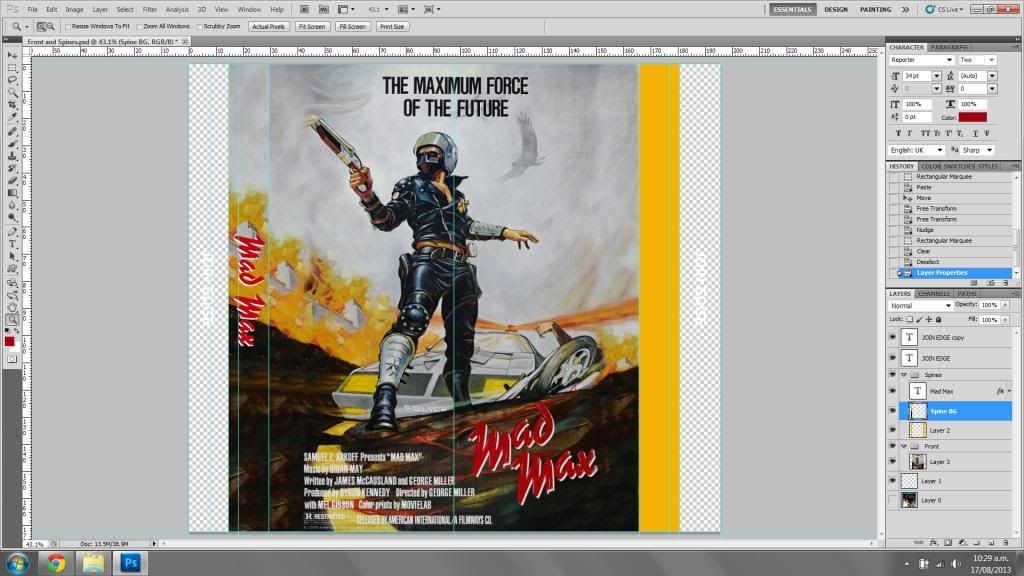Open the Analysis menu

pos(177,10)
